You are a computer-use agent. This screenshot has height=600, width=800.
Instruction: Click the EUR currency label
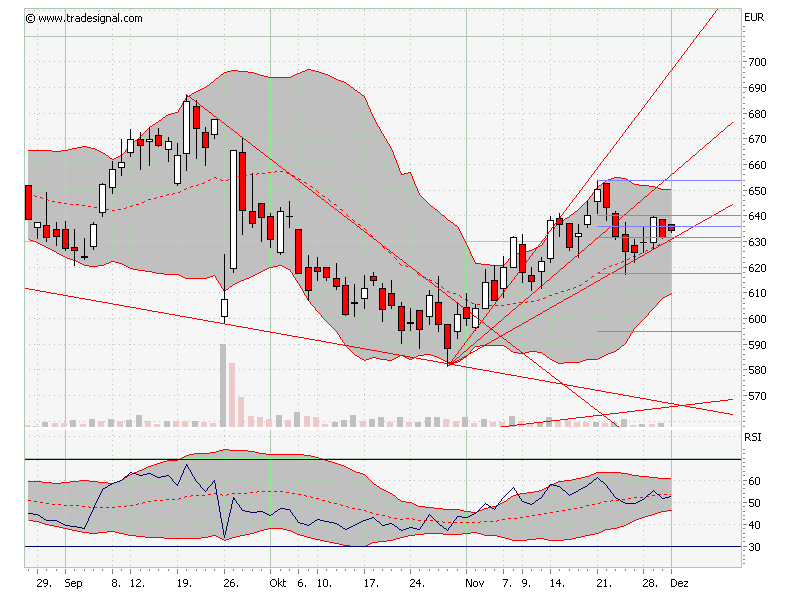pyautogui.click(x=754, y=17)
